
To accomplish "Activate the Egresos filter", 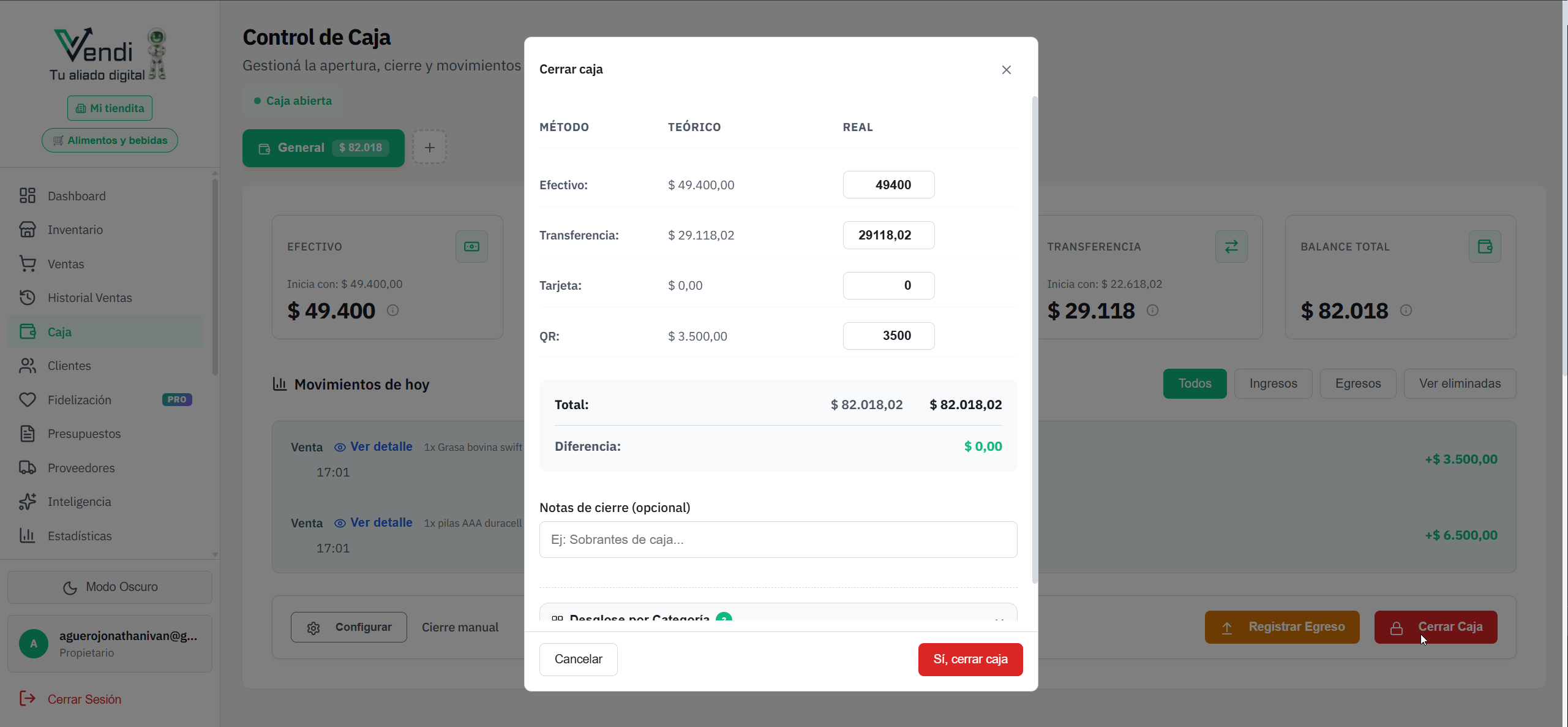I will tap(1357, 383).
